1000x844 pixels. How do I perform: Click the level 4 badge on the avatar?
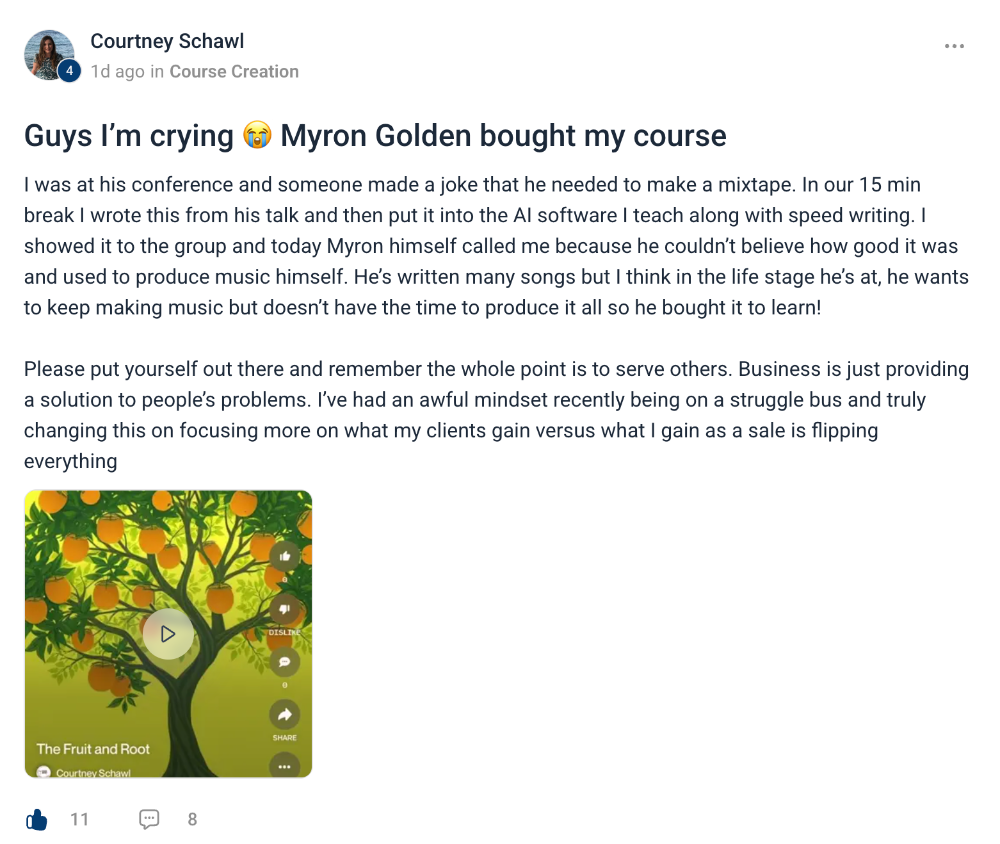pyautogui.click(x=69, y=71)
